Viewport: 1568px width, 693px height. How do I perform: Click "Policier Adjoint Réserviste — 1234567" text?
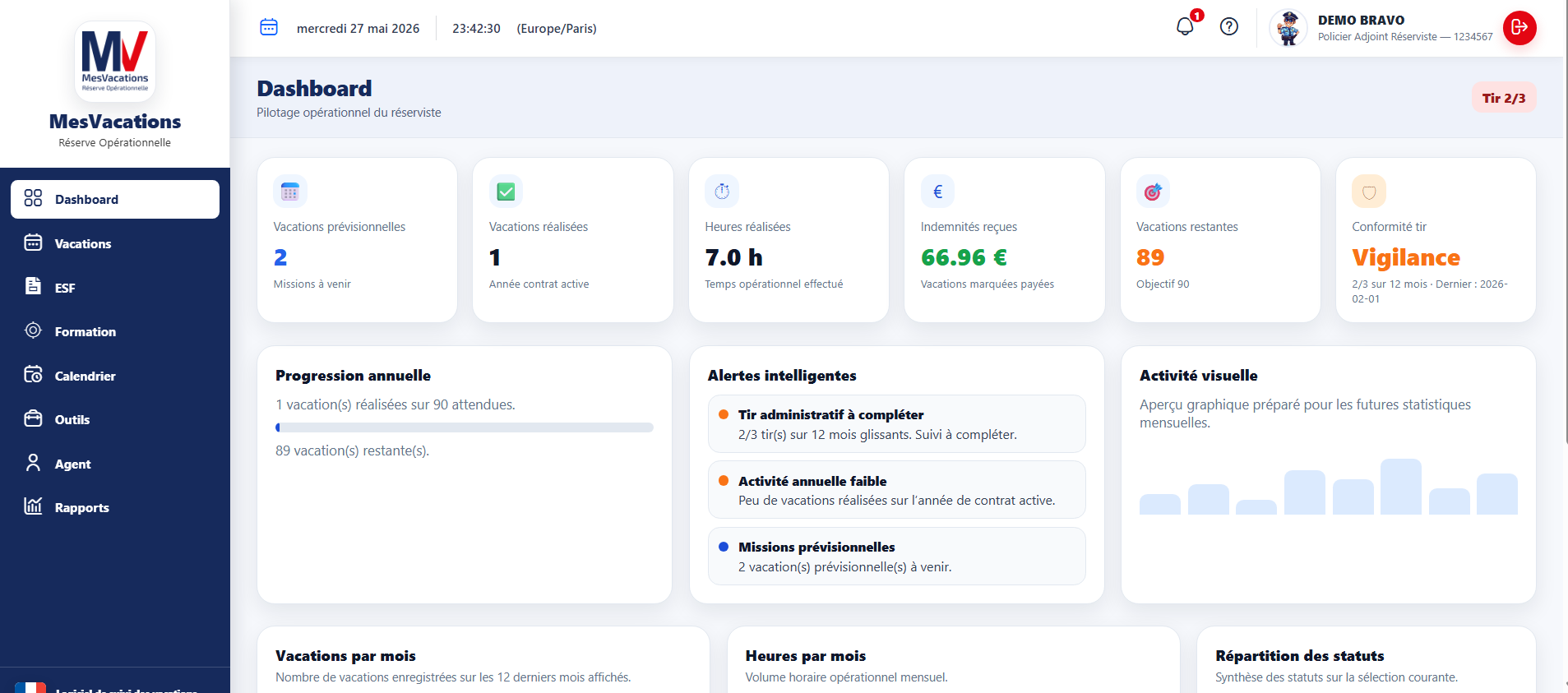[1405, 36]
